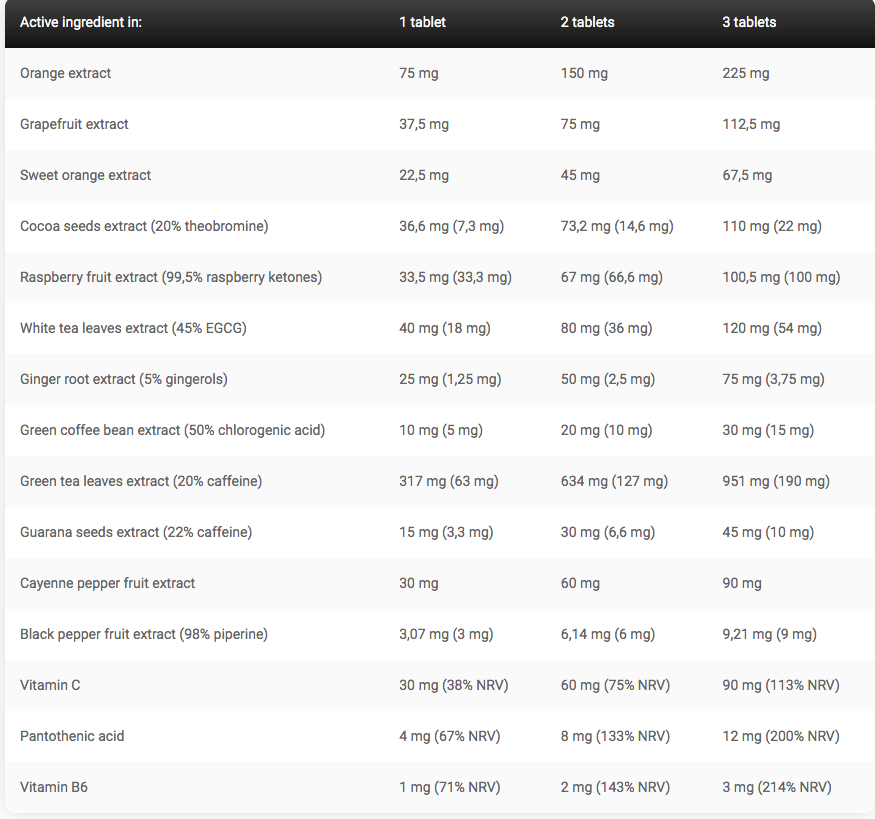Click the Grapefruit extract ingredient name
The image size is (875, 819).
(x=74, y=124)
